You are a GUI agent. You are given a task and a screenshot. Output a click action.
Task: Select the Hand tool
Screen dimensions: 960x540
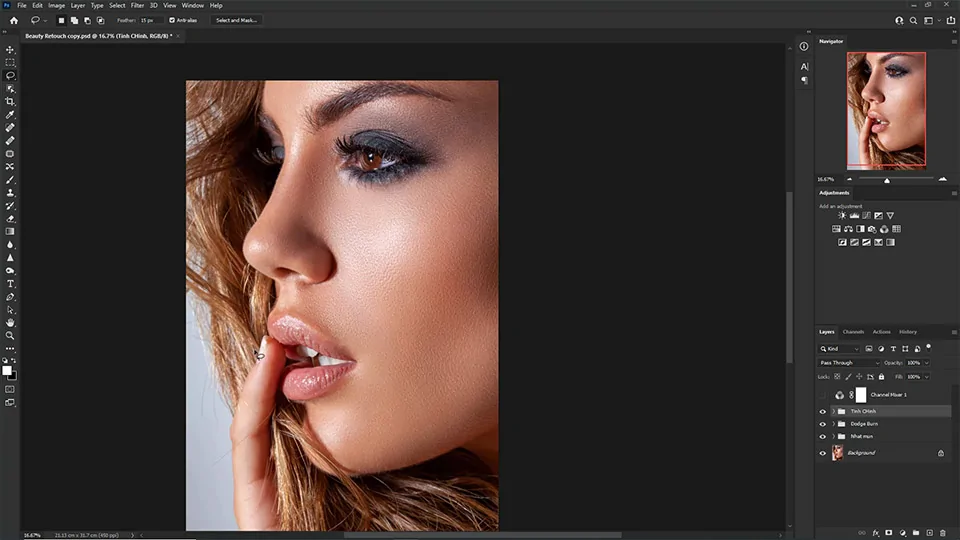pyautogui.click(x=10, y=323)
